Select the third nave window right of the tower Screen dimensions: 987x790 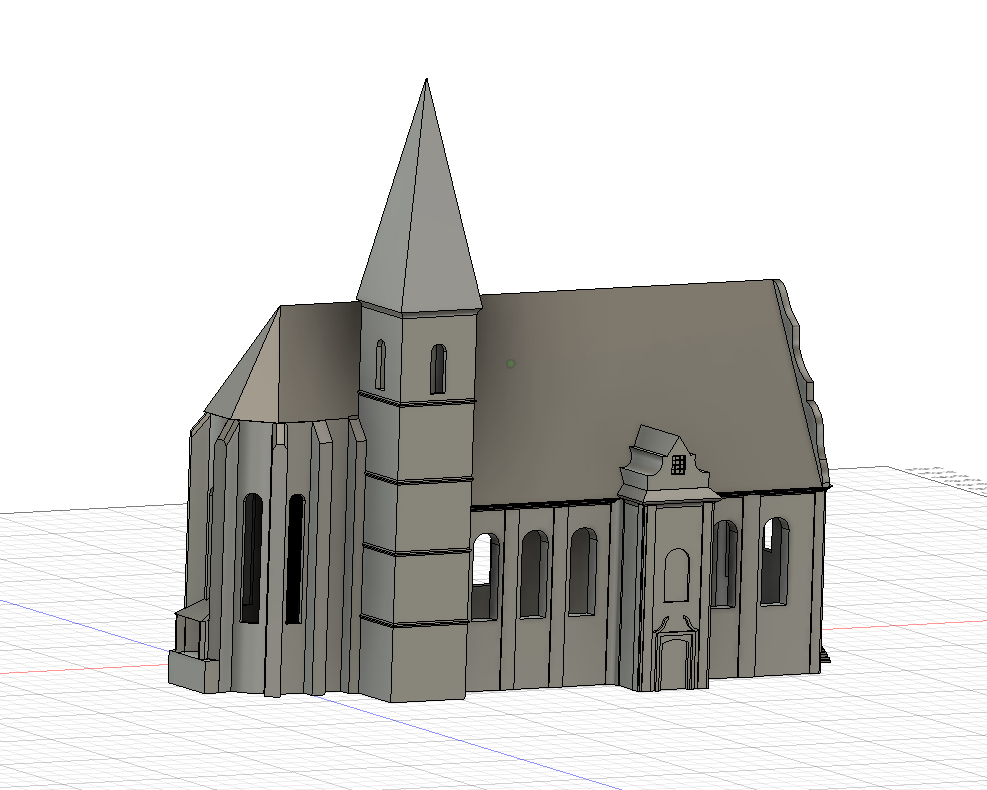(x=582, y=571)
